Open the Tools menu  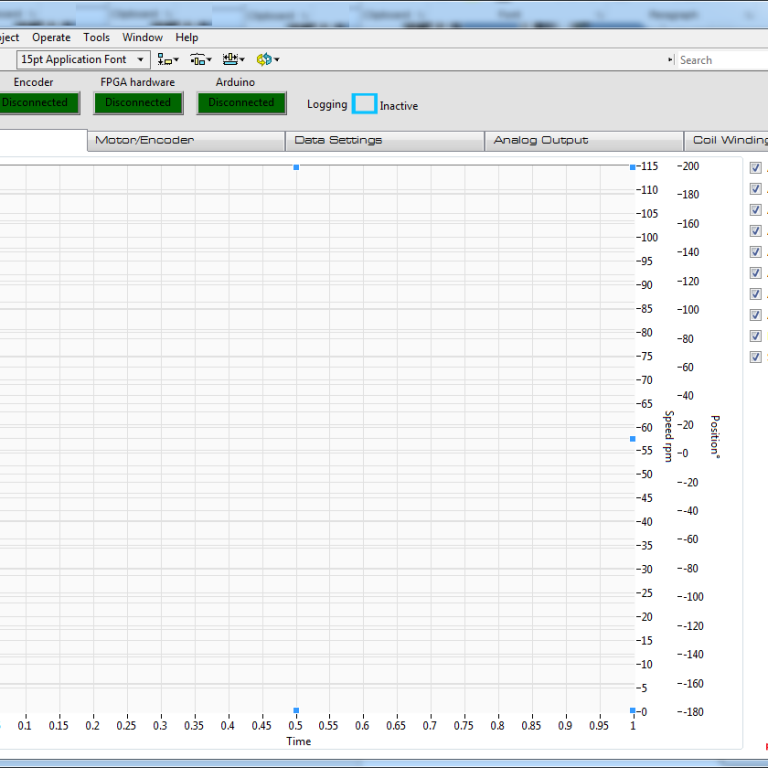(96, 38)
